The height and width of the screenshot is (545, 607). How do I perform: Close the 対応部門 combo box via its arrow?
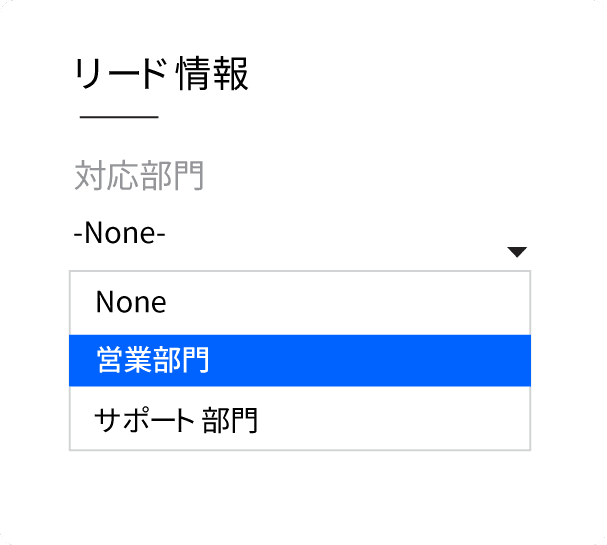516,252
